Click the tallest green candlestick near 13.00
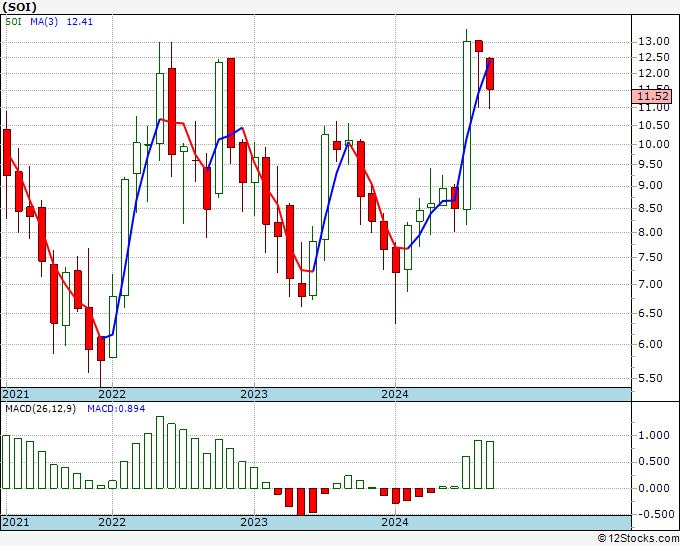The width and height of the screenshot is (680, 546). coord(467,125)
